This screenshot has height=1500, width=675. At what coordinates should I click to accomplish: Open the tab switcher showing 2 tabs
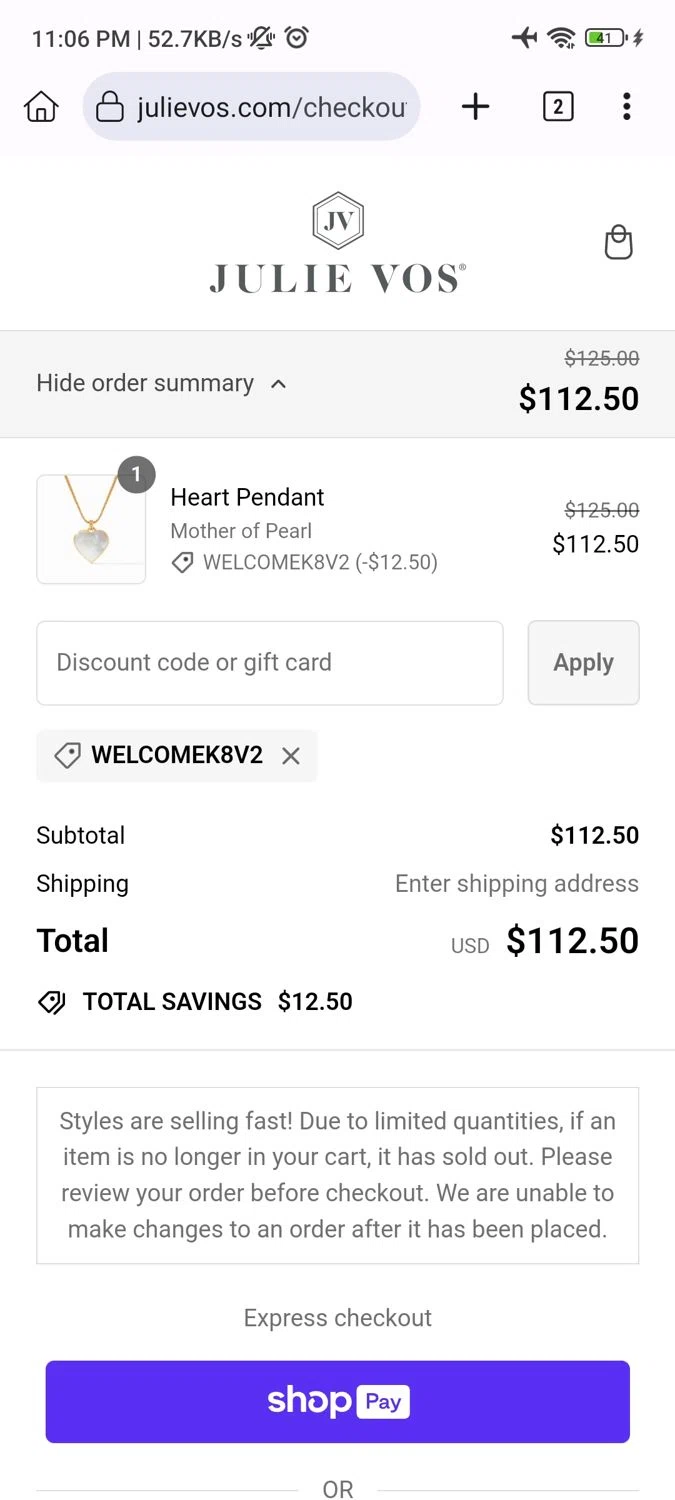[557, 106]
